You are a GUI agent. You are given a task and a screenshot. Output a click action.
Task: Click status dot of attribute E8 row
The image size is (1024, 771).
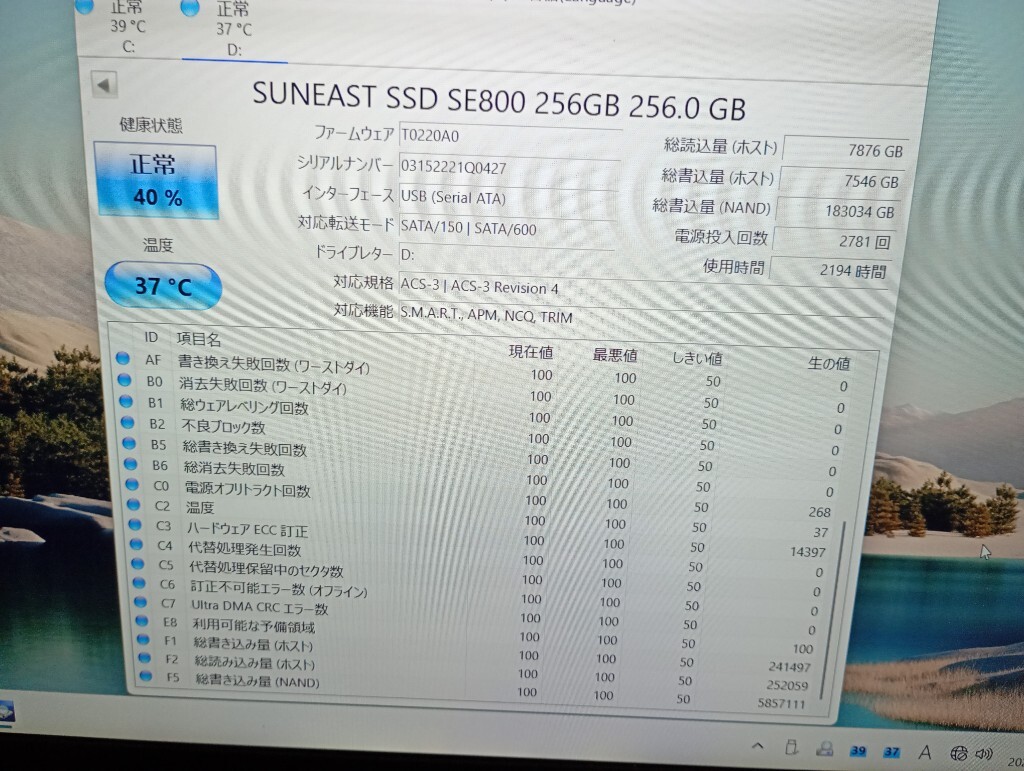click(142, 621)
